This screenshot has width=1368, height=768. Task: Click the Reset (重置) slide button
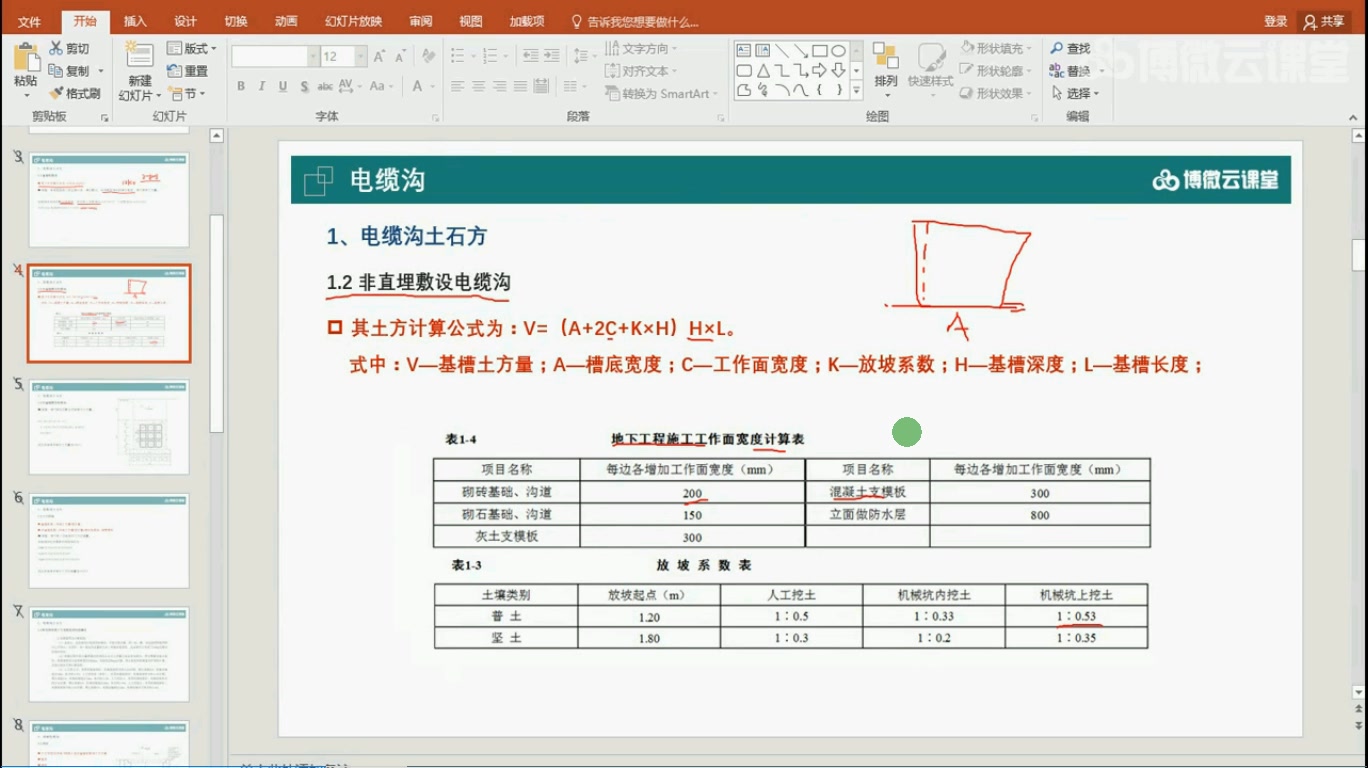(x=188, y=71)
